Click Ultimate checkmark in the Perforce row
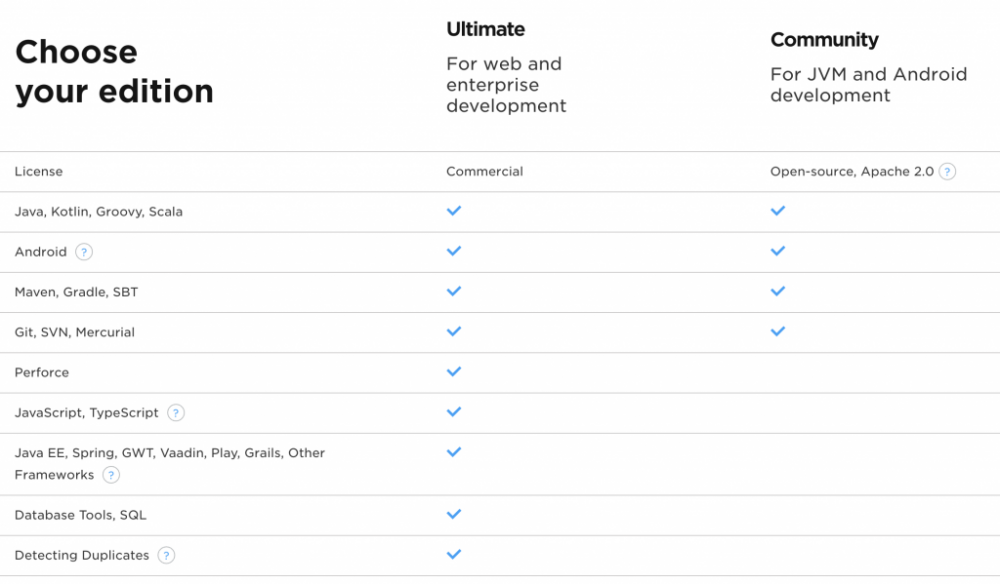Screen dimensions: 1000x584 click(x=454, y=371)
